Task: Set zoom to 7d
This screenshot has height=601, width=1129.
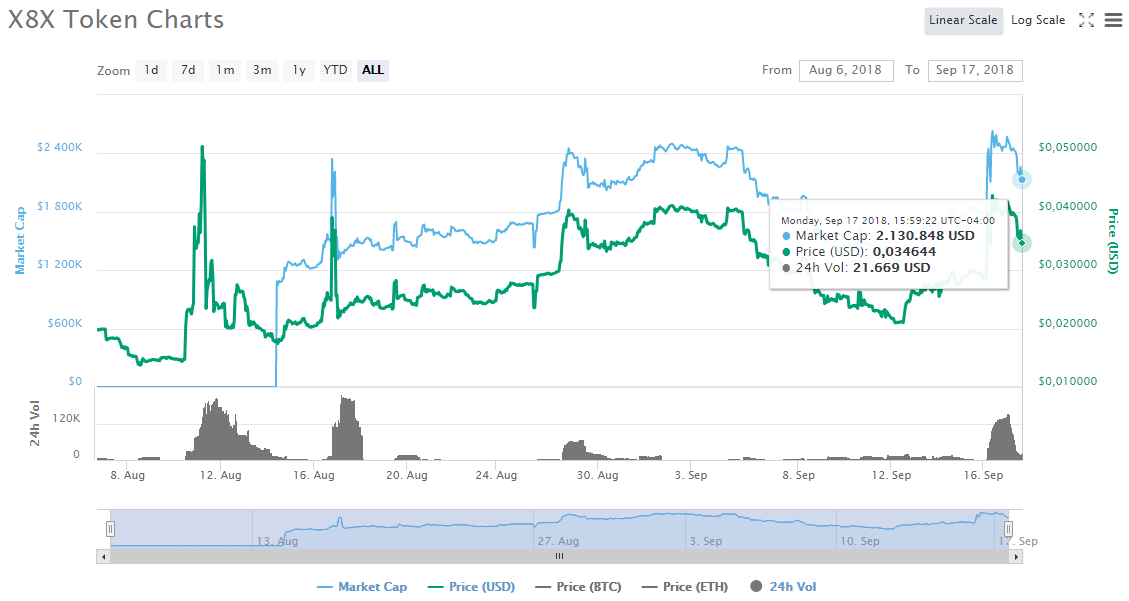Action: tap(188, 70)
